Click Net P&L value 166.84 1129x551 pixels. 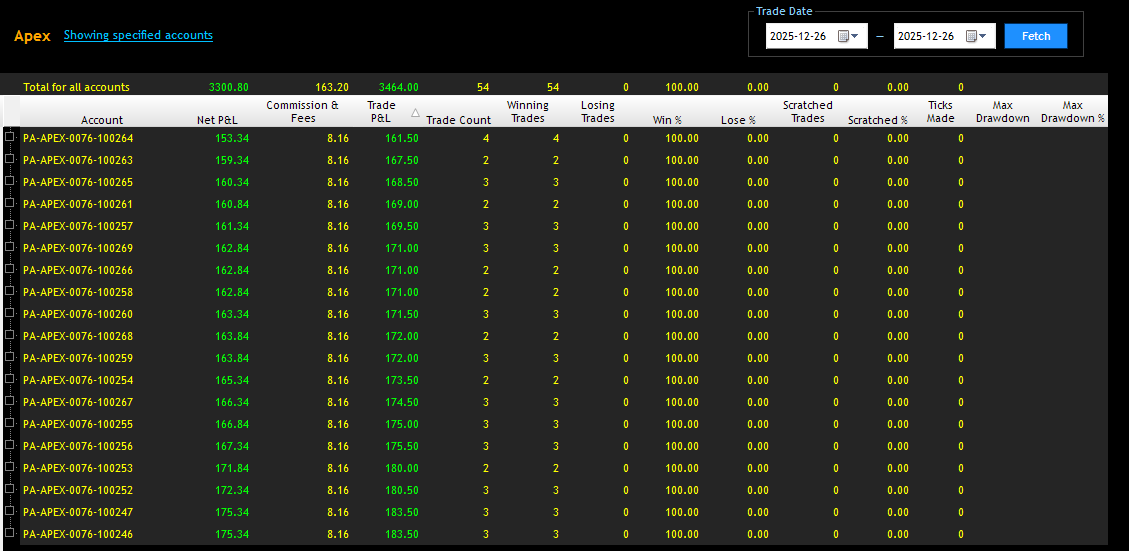pyautogui.click(x=232, y=424)
